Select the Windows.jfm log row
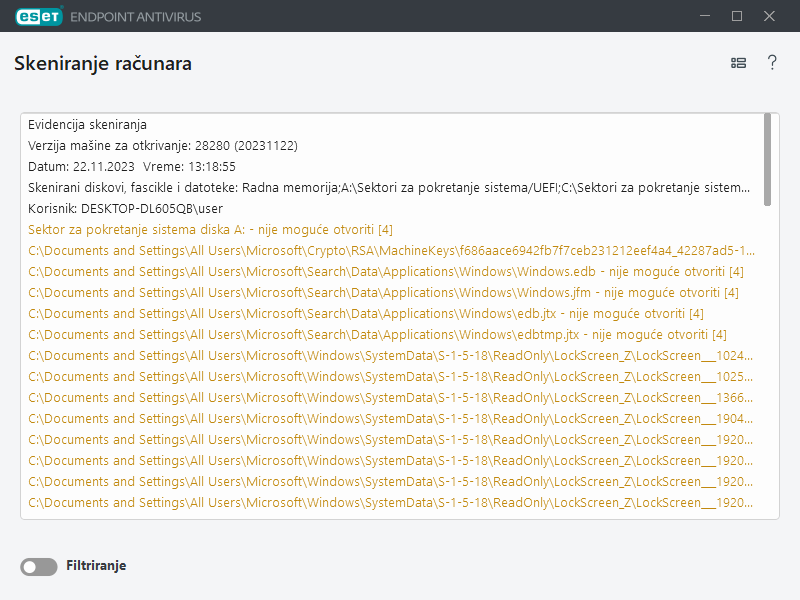Screen dimensions: 800x600 coord(383,292)
